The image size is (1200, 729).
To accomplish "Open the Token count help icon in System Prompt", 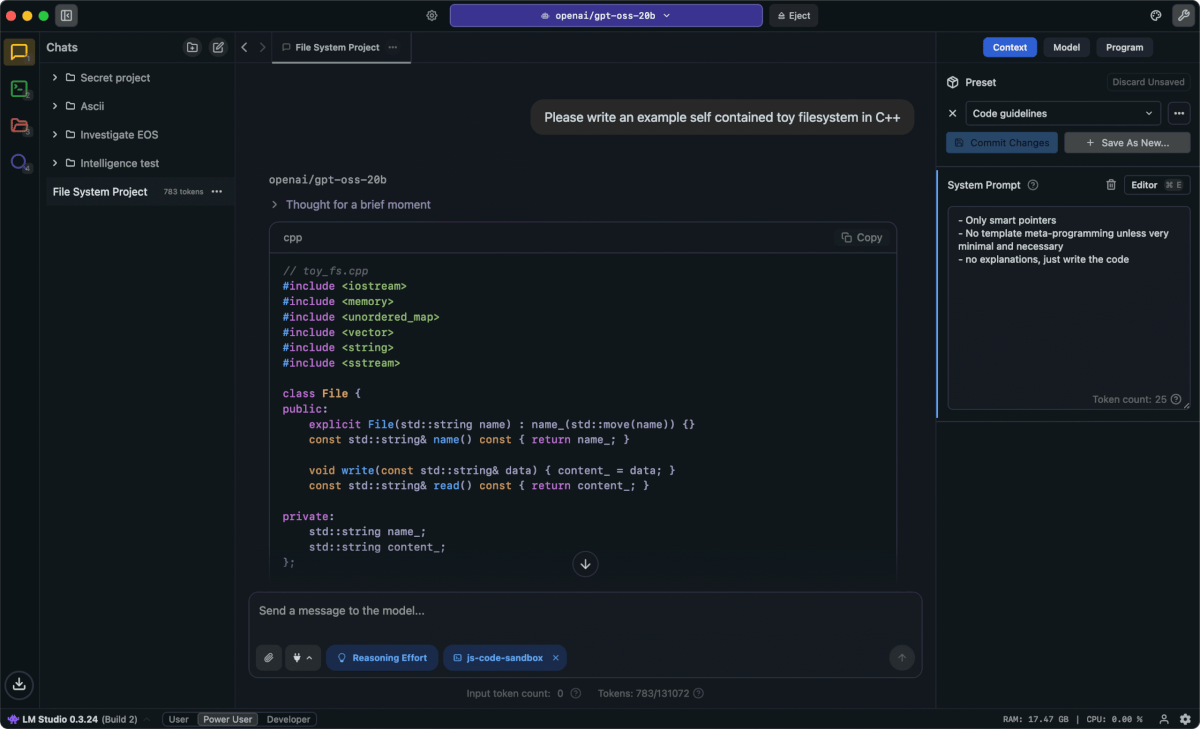I will pyautogui.click(x=1176, y=399).
